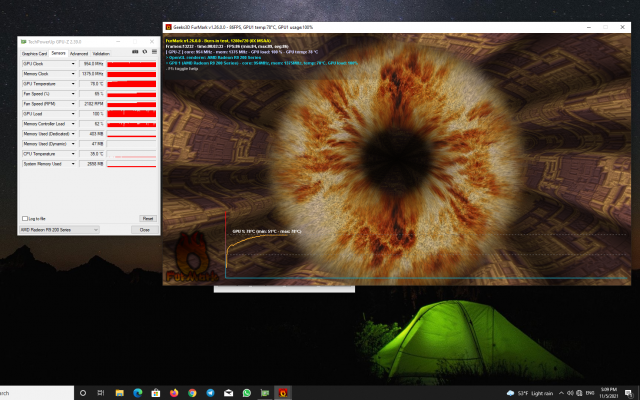Click the 1375.0 MHz Memory Clock value
The image size is (640, 400).
point(92,74)
